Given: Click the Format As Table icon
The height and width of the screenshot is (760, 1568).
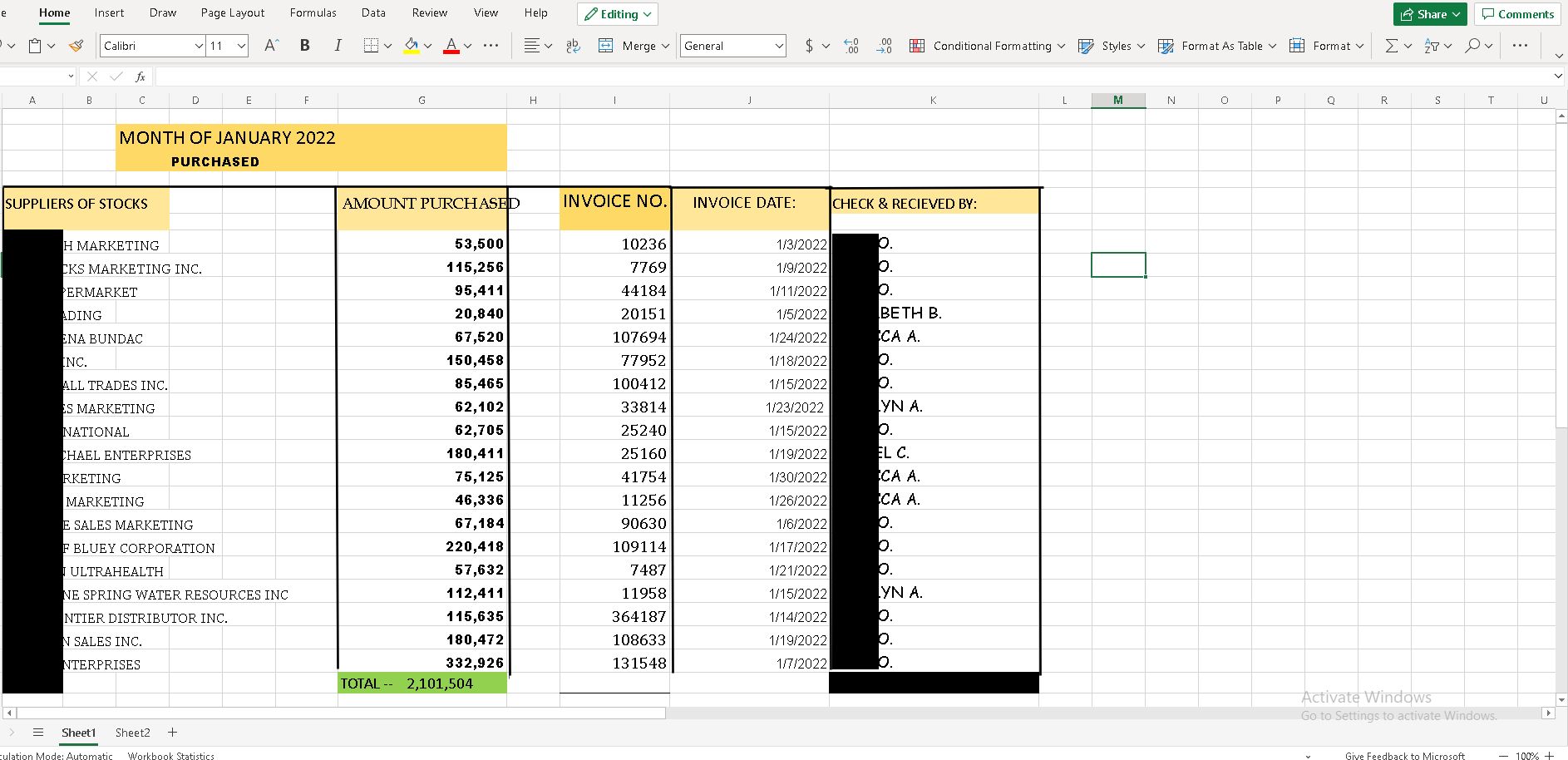Looking at the screenshot, I should tap(1166, 46).
